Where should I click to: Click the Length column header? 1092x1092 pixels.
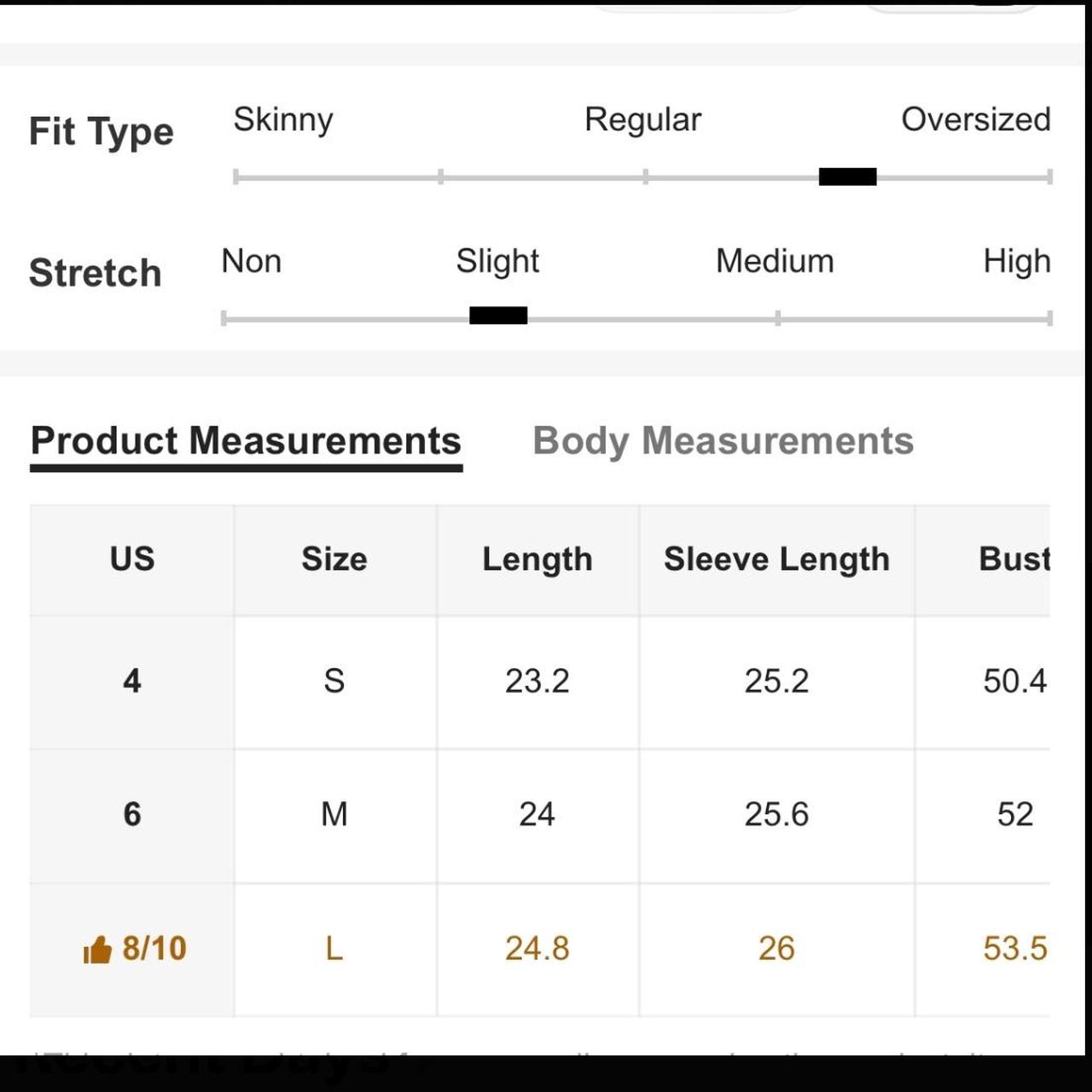coord(537,560)
